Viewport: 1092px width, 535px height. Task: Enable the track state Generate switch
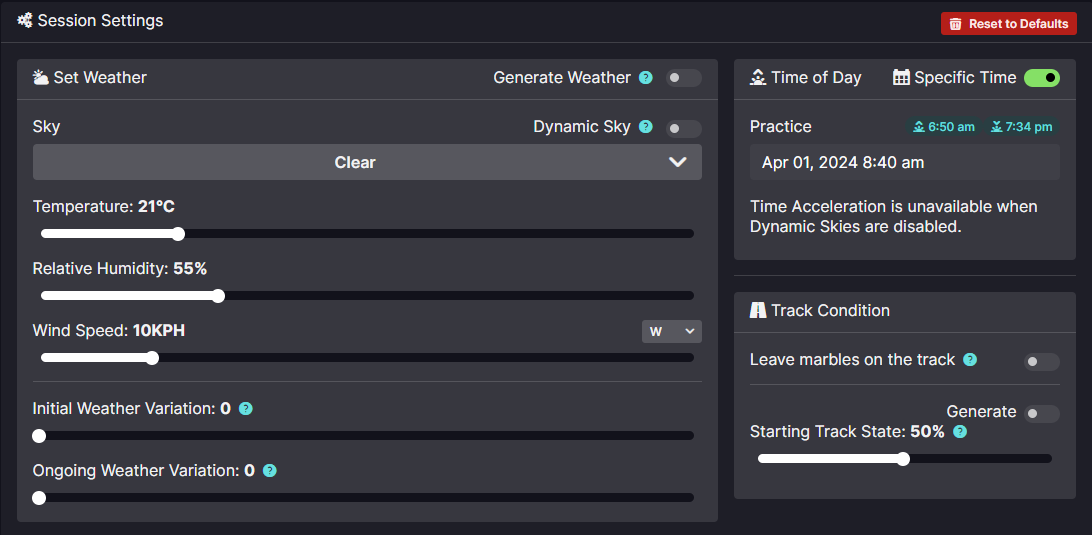(1042, 414)
